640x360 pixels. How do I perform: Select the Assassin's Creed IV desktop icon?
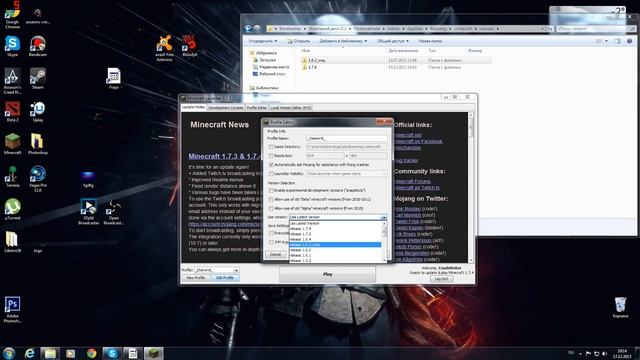[12, 81]
